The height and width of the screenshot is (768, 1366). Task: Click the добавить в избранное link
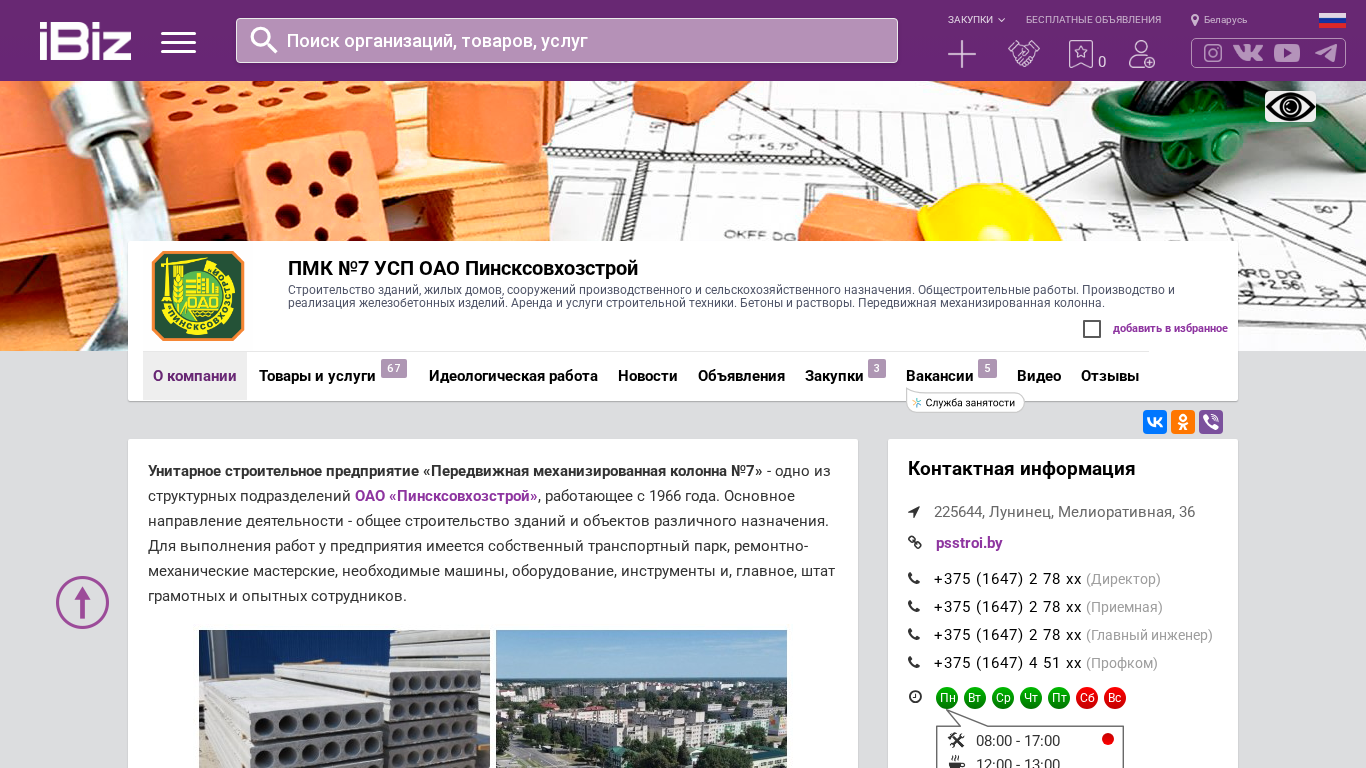(x=1170, y=329)
